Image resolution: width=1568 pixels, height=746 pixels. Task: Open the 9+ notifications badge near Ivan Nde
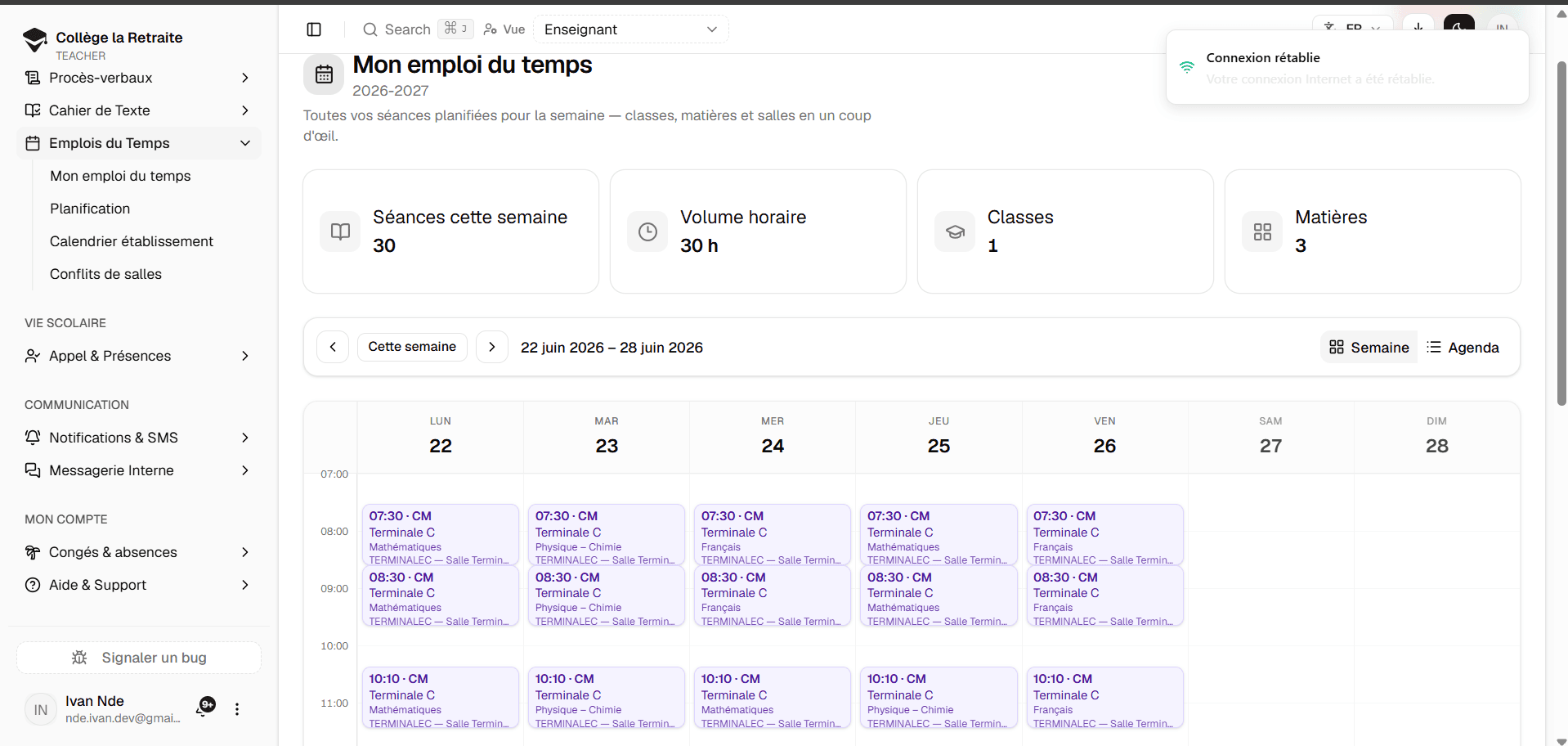207,705
